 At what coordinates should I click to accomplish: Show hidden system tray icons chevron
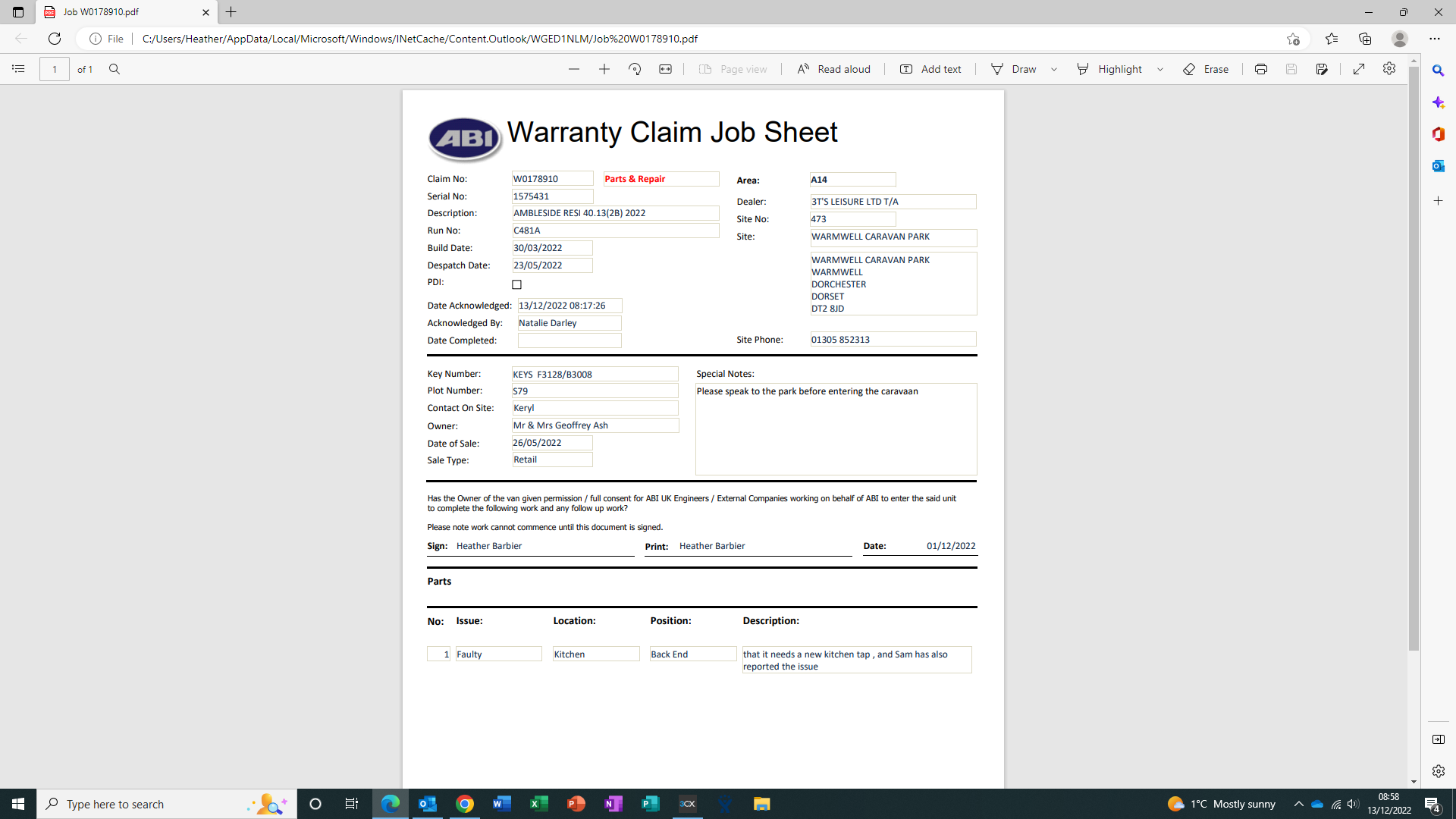[x=1298, y=804]
